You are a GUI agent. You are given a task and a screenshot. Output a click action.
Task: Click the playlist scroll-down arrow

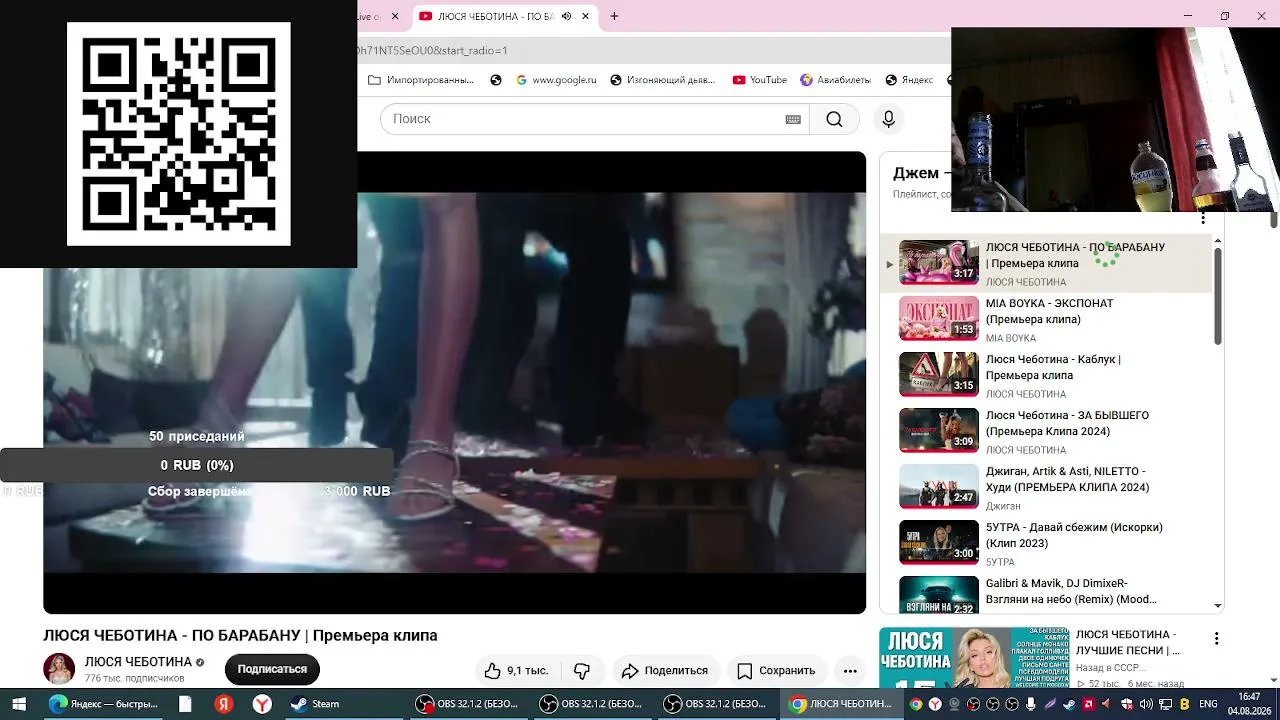(1218, 605)
